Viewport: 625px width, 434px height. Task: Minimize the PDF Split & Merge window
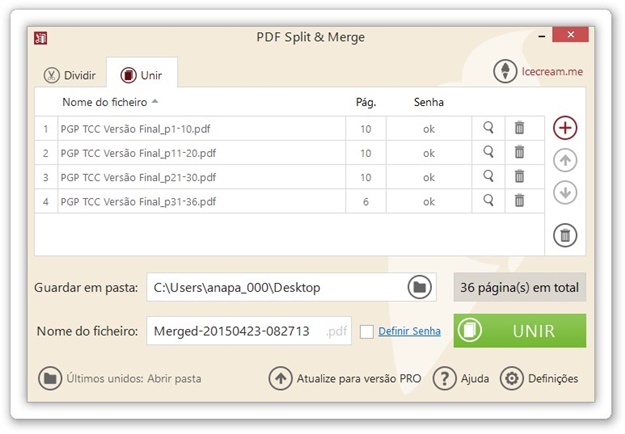coord(541,36)
